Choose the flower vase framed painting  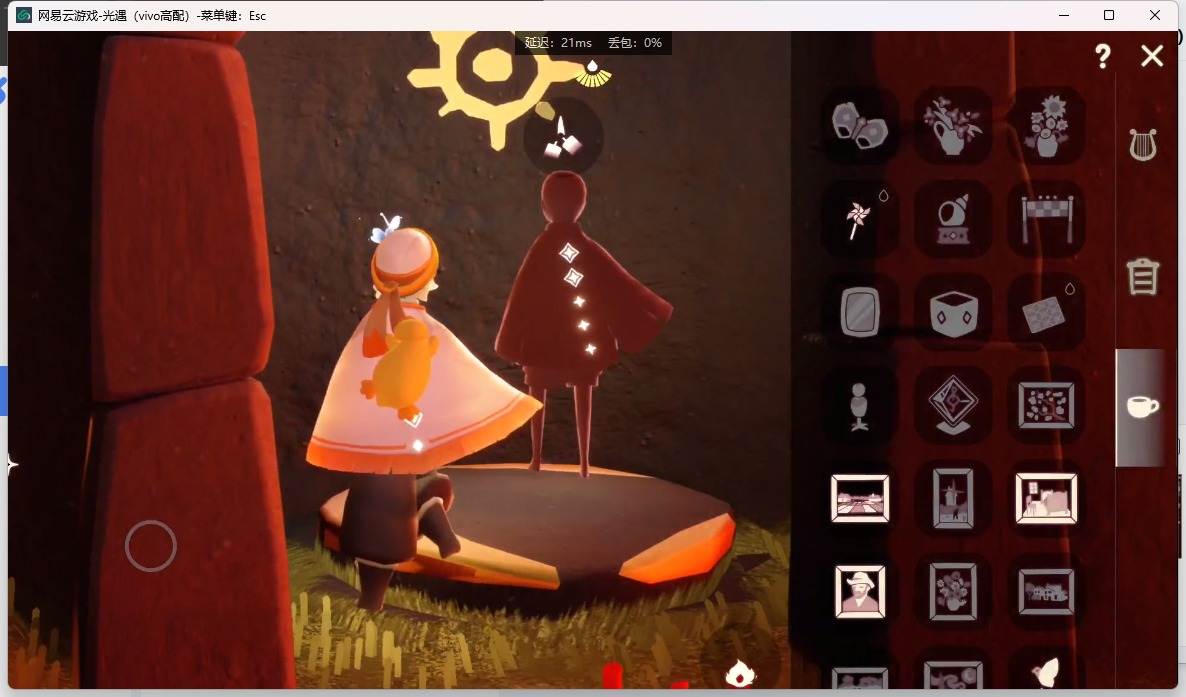pyautogui.click(x=952, y=592)
